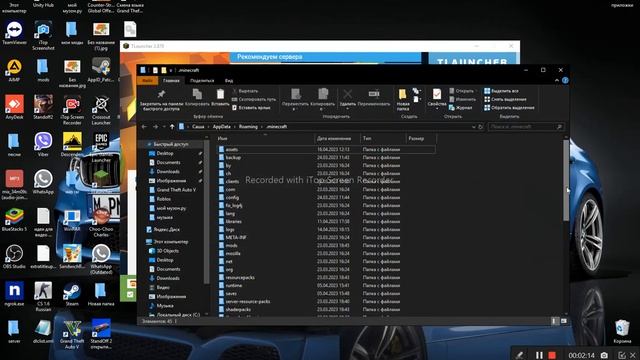Click the Delete X icon in ribbon
Screen dimensions: 640x360
(348, 95)
